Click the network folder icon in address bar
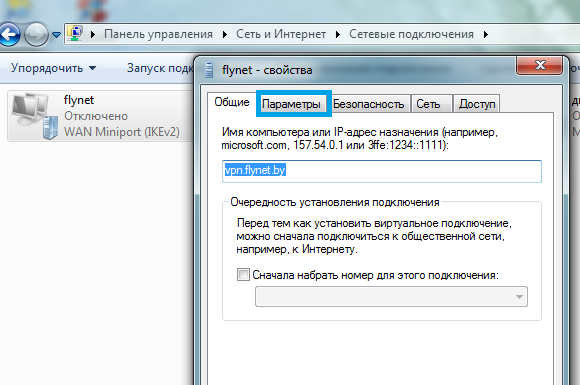 [75, 34]
